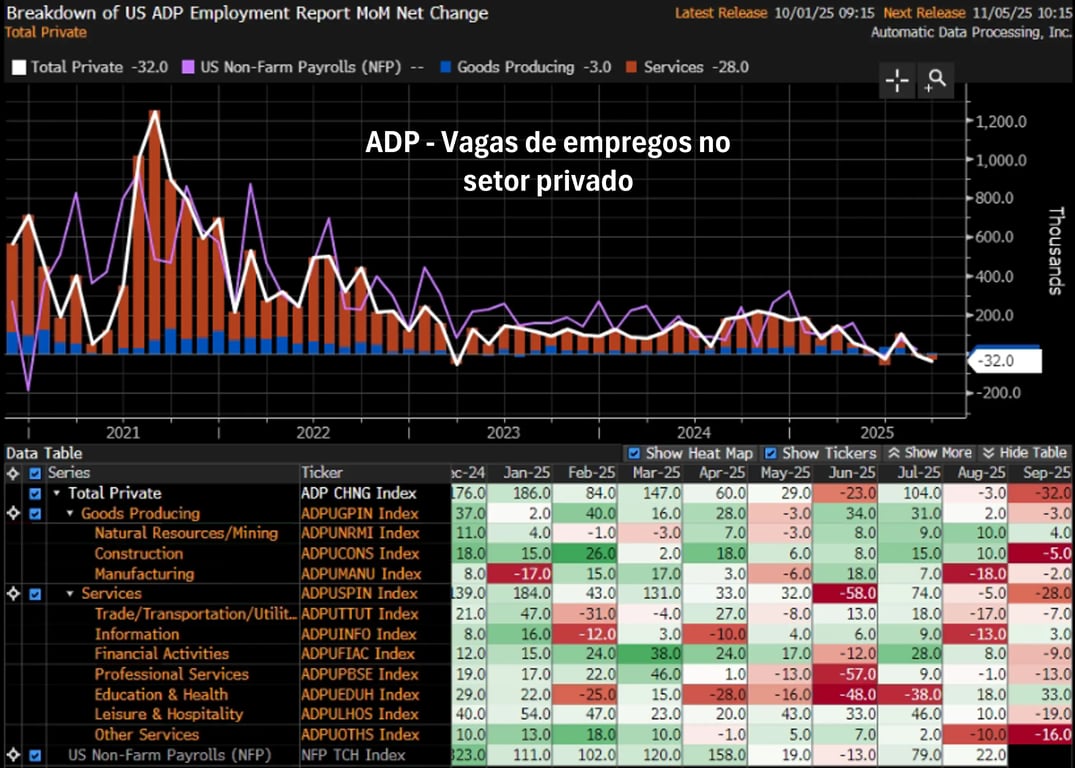
Task: Click the zoom magnifier icon
Action: coord(935,81)
